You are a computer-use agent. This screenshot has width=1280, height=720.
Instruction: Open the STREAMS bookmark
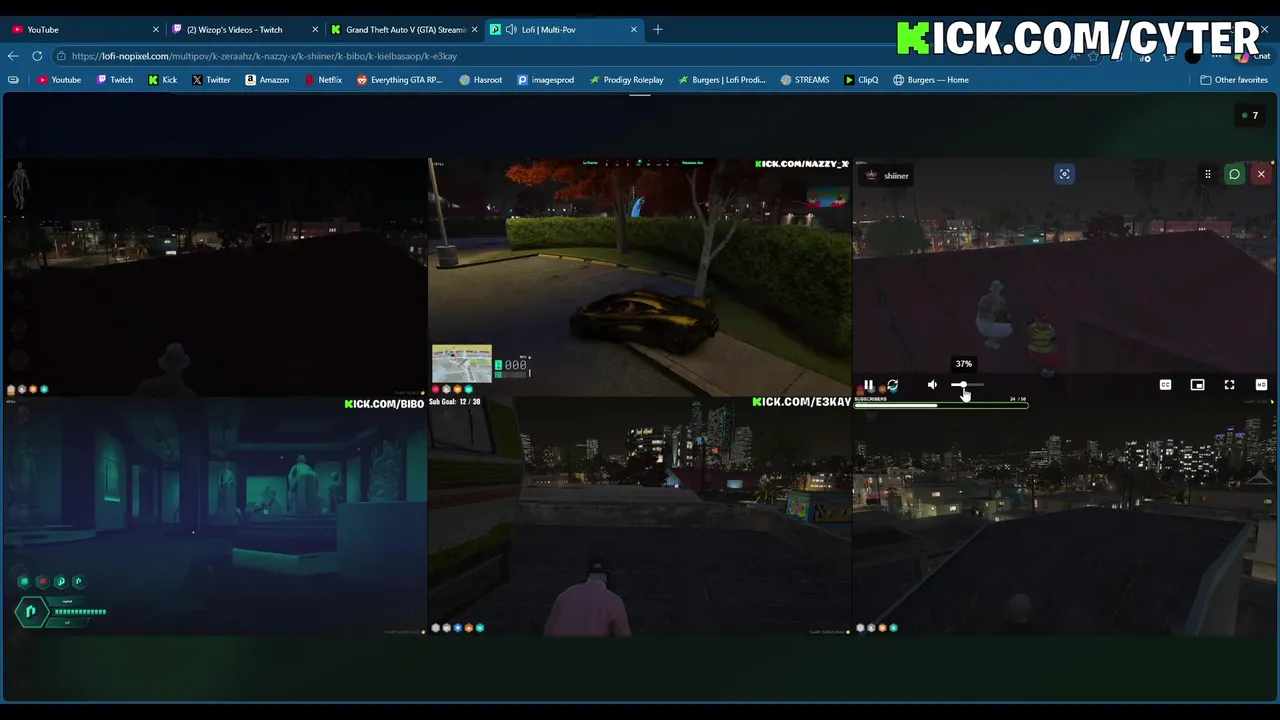805,80
